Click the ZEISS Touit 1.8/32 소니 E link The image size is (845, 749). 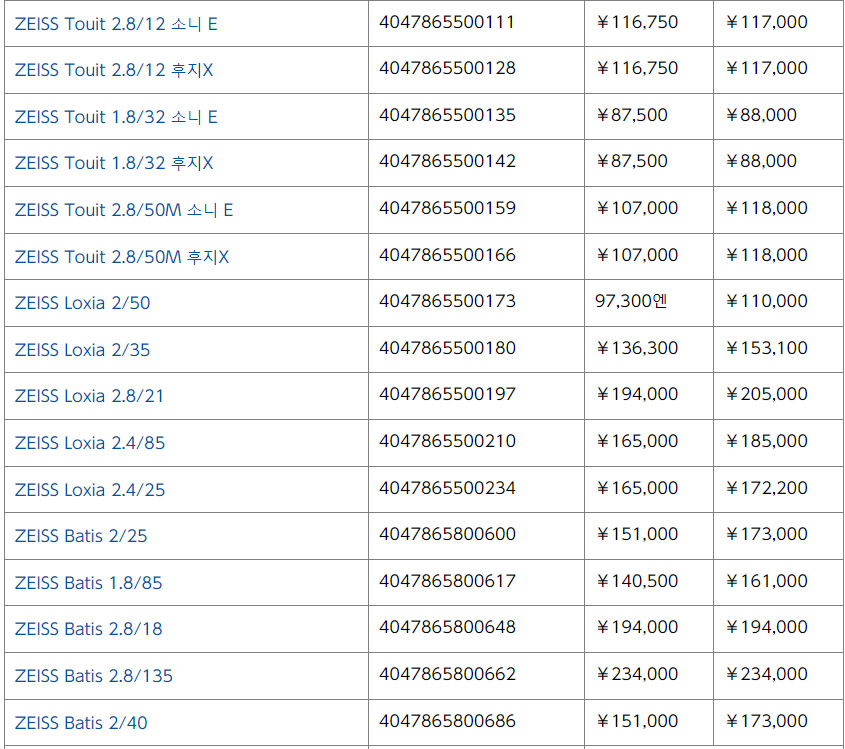point(116,117)
